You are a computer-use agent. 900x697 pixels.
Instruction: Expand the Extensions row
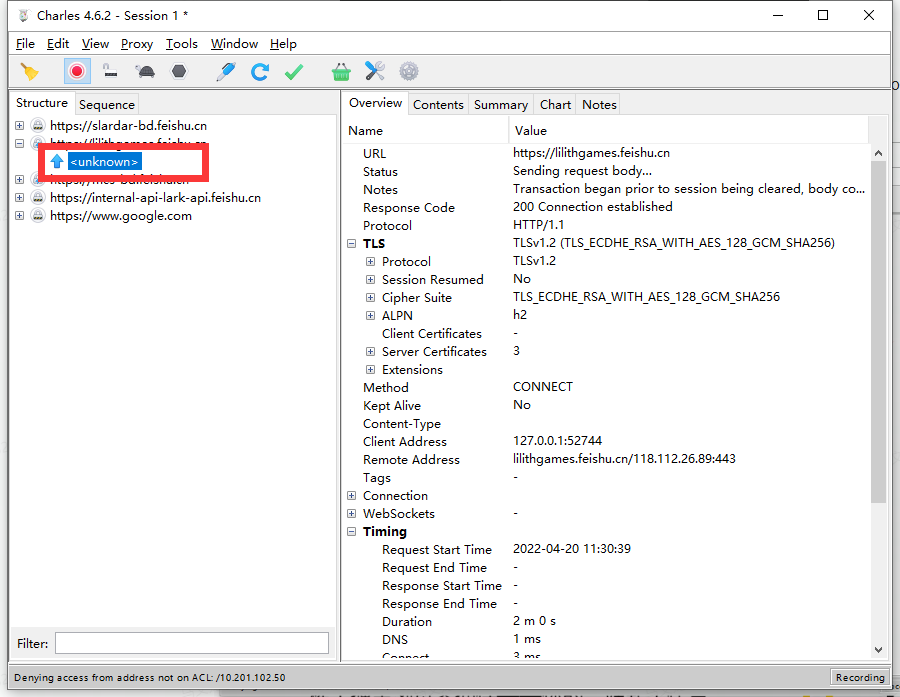(x=370, y=369)
